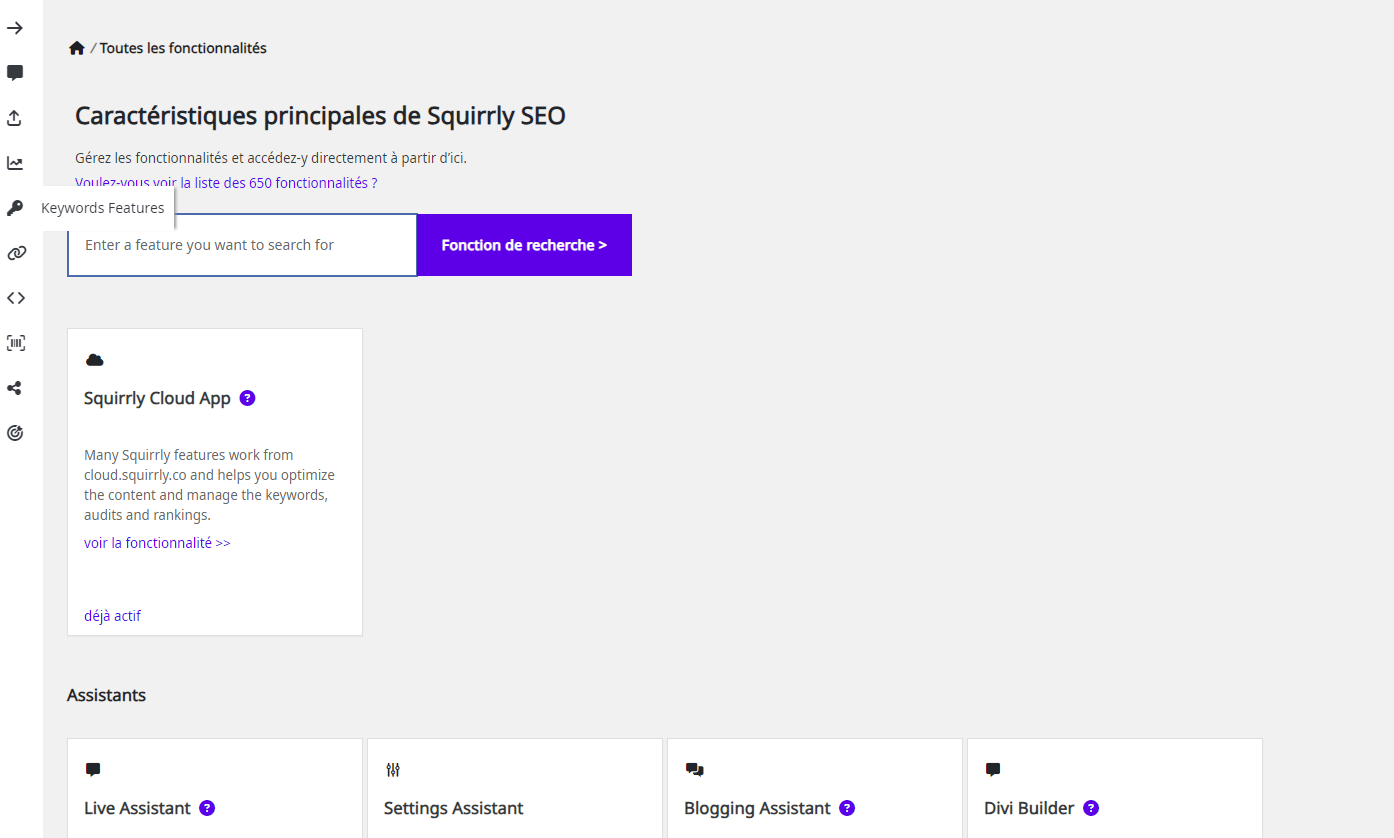The height and width of the screenshot is (838, 1394).
Task: Click the barcode icon in sidebar
Action: coord(15,343)
